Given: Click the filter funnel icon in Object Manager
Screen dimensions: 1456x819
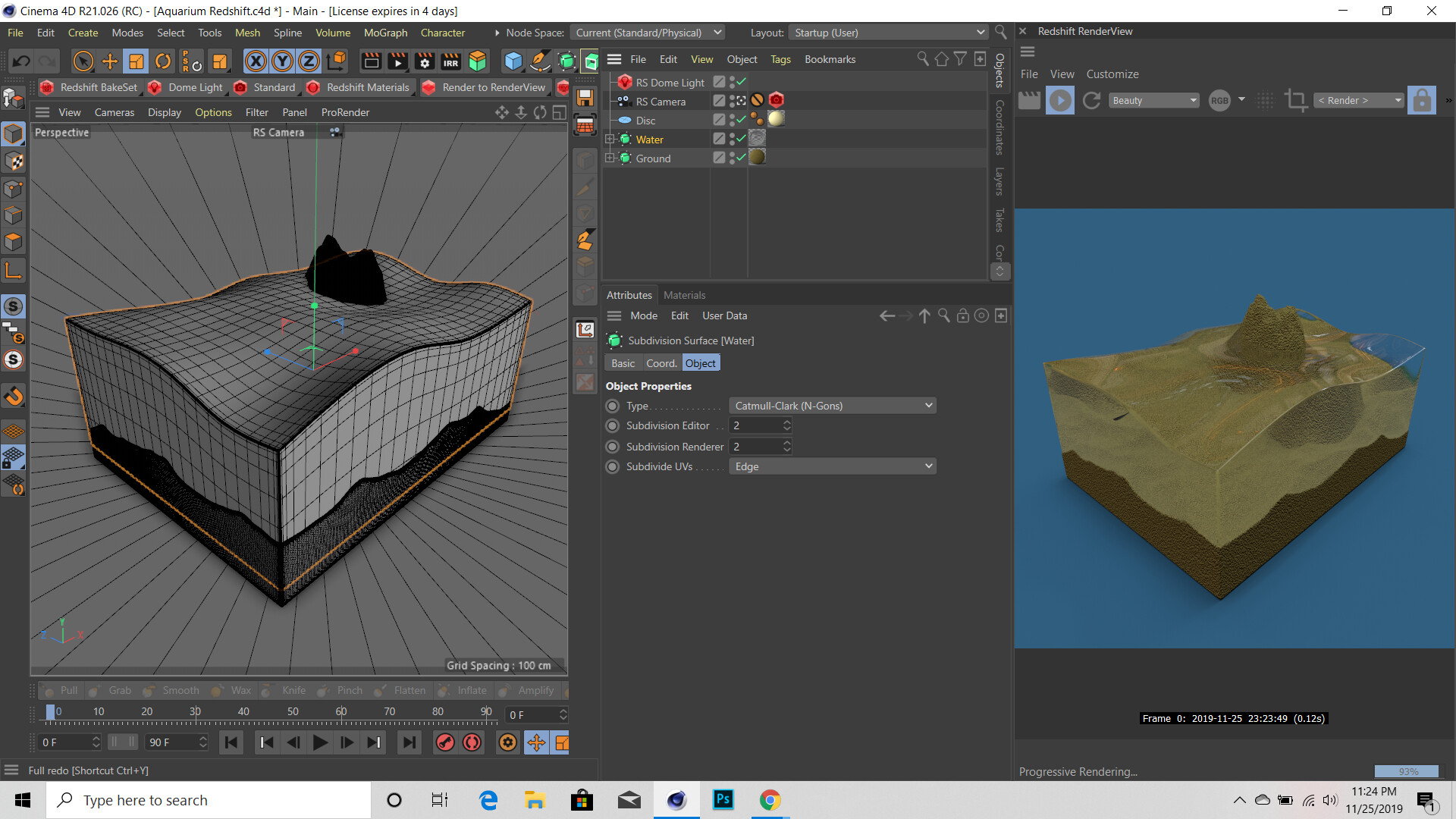Looking at the screenshot, I should pyautogui.click(x=960, y=58).
